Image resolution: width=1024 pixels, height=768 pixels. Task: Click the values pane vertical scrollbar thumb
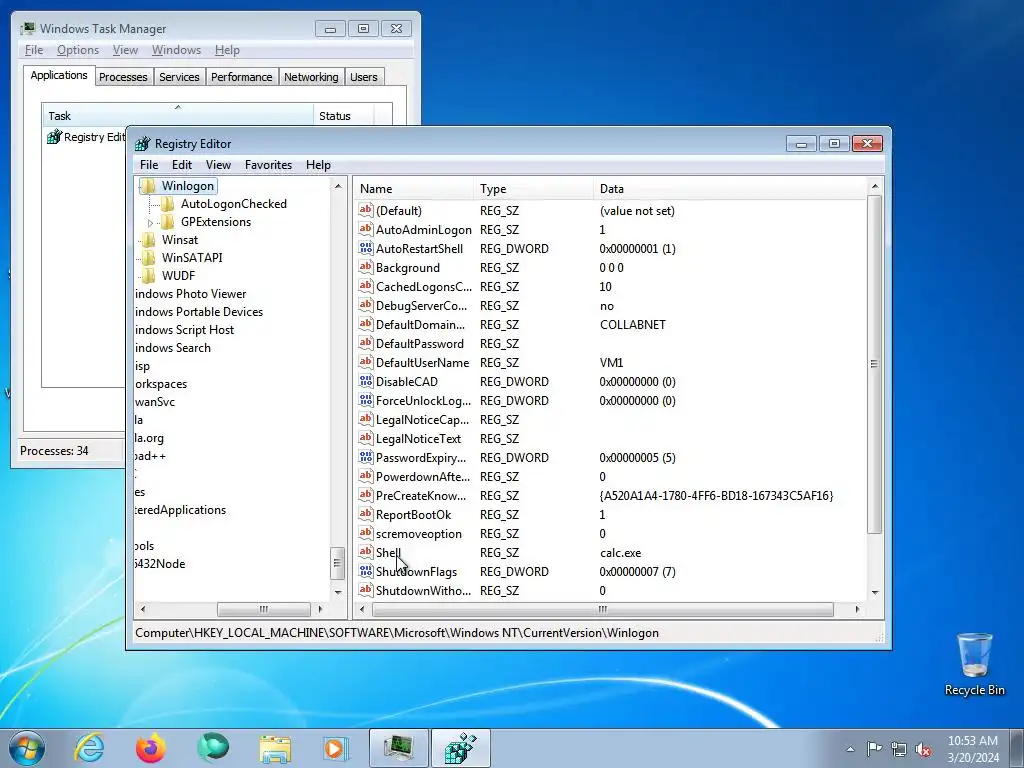(874, 364)
